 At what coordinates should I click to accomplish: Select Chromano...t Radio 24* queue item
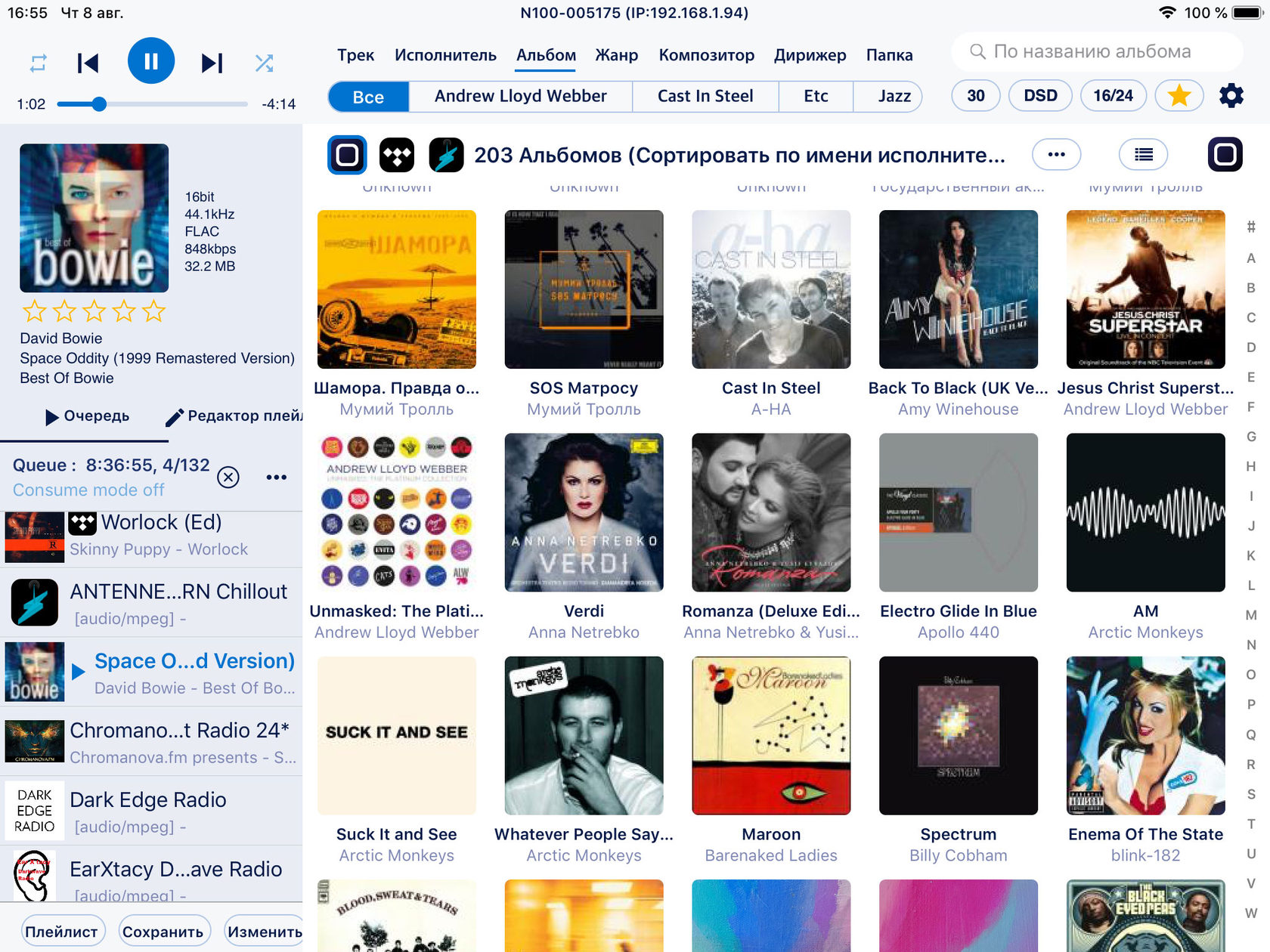tap(151, 743)
